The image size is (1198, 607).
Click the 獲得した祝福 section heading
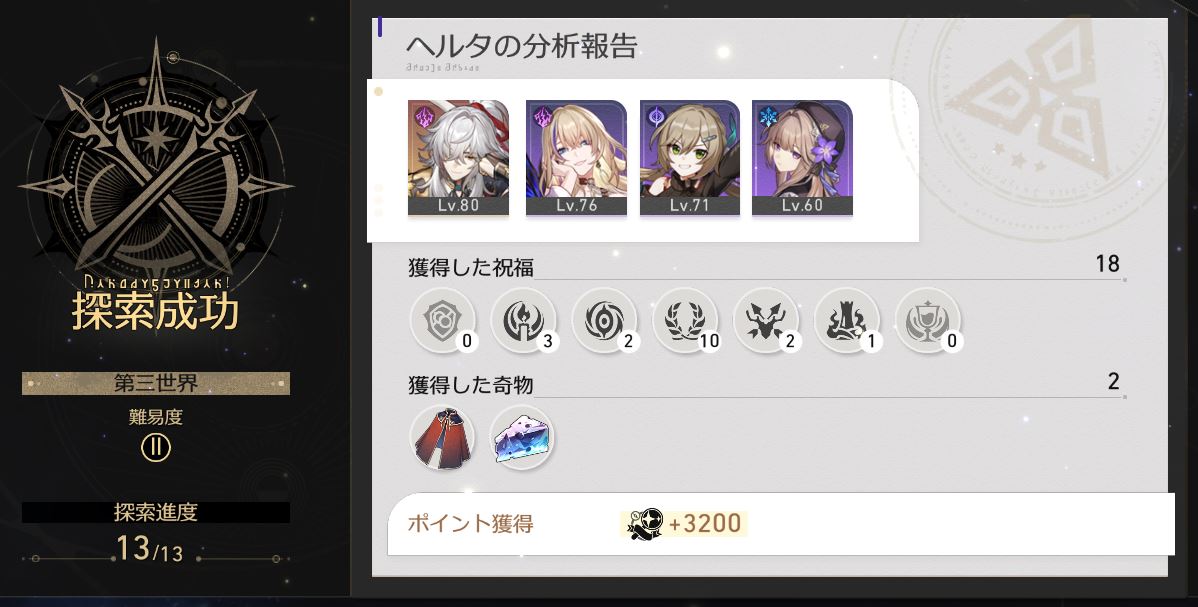471,268
